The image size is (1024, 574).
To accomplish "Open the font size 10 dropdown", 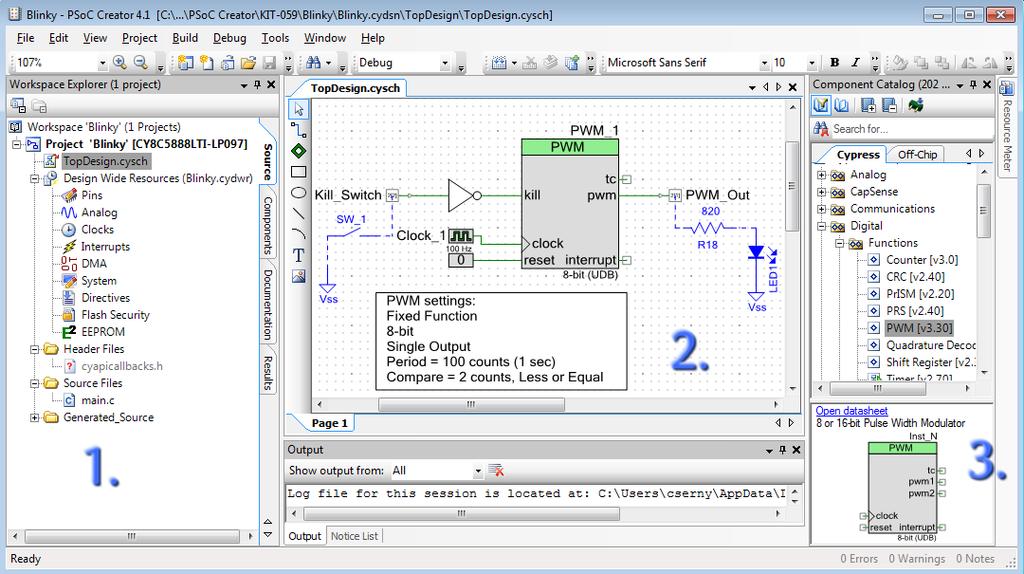I will 811,63.
